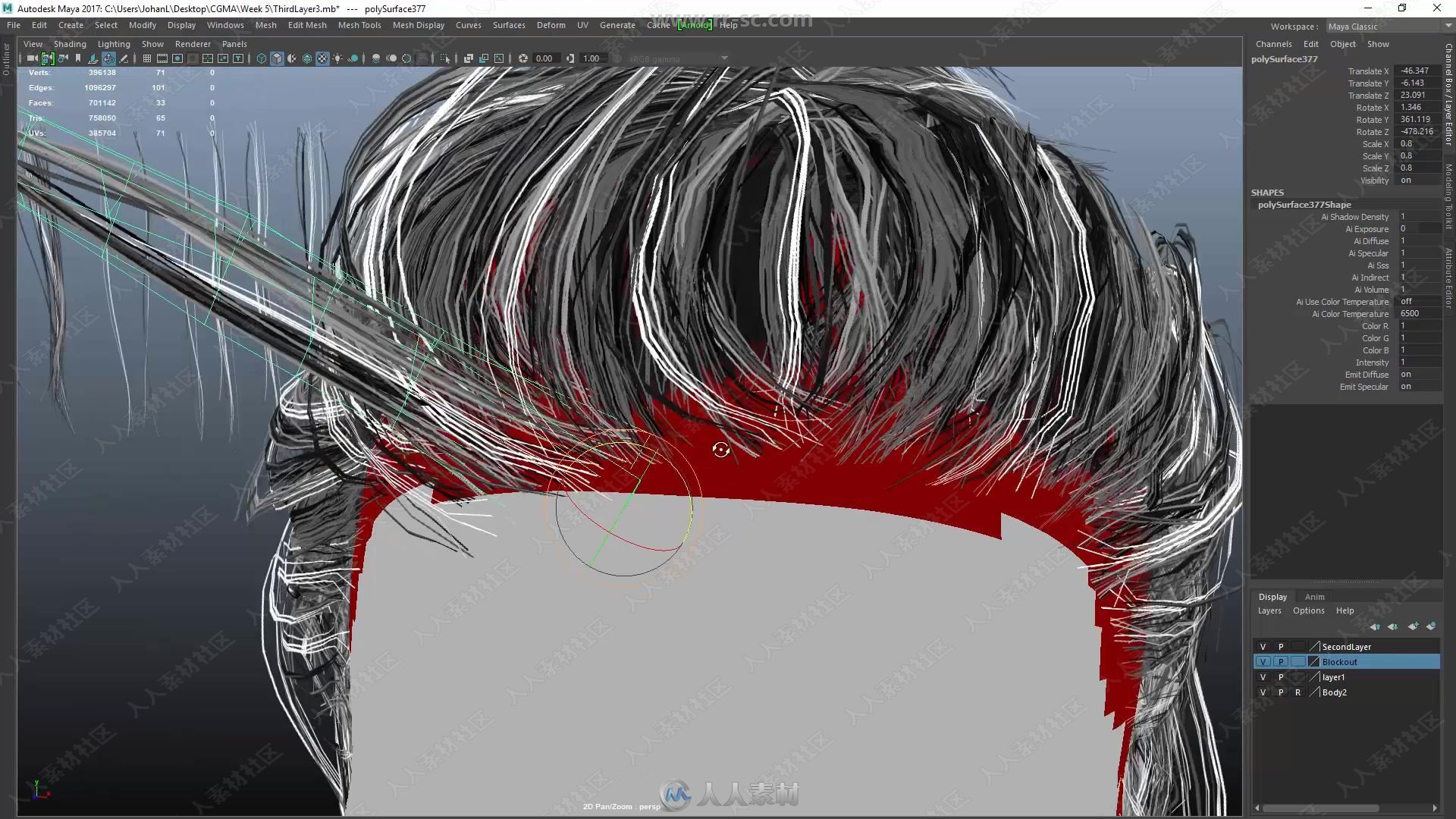Toggle playback P of layer1
This screenshot has height=819, width=1456.
click(1281, 677)
